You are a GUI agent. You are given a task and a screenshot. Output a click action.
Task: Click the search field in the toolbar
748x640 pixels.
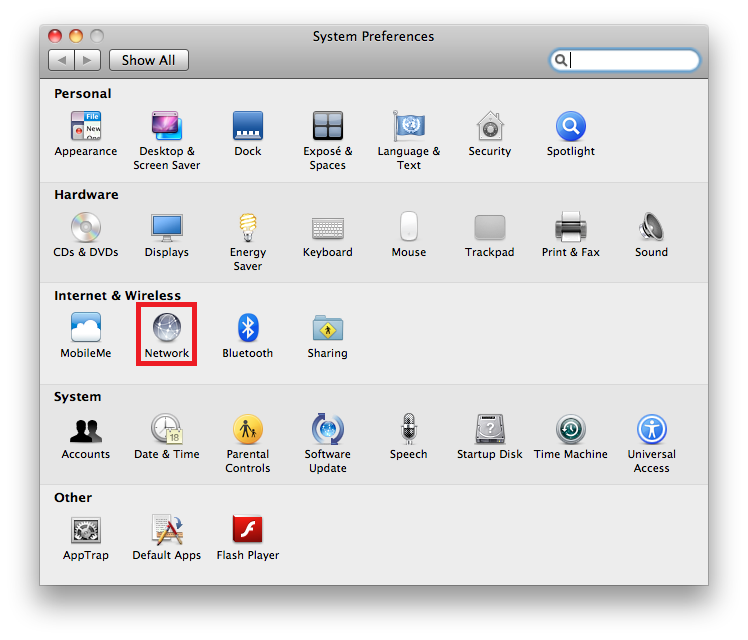(x=632, y=60)
